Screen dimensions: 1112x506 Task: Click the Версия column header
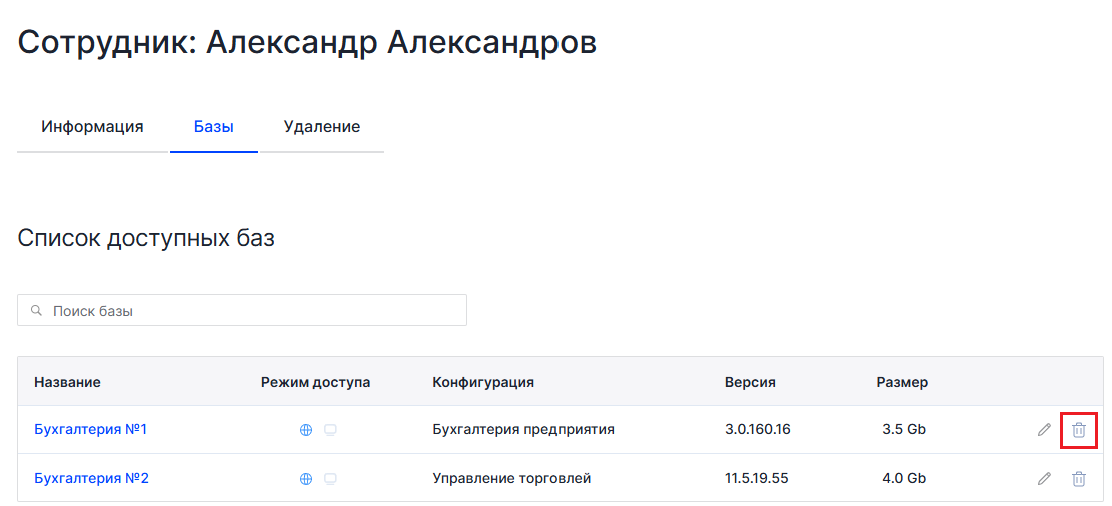click(750, 383)
